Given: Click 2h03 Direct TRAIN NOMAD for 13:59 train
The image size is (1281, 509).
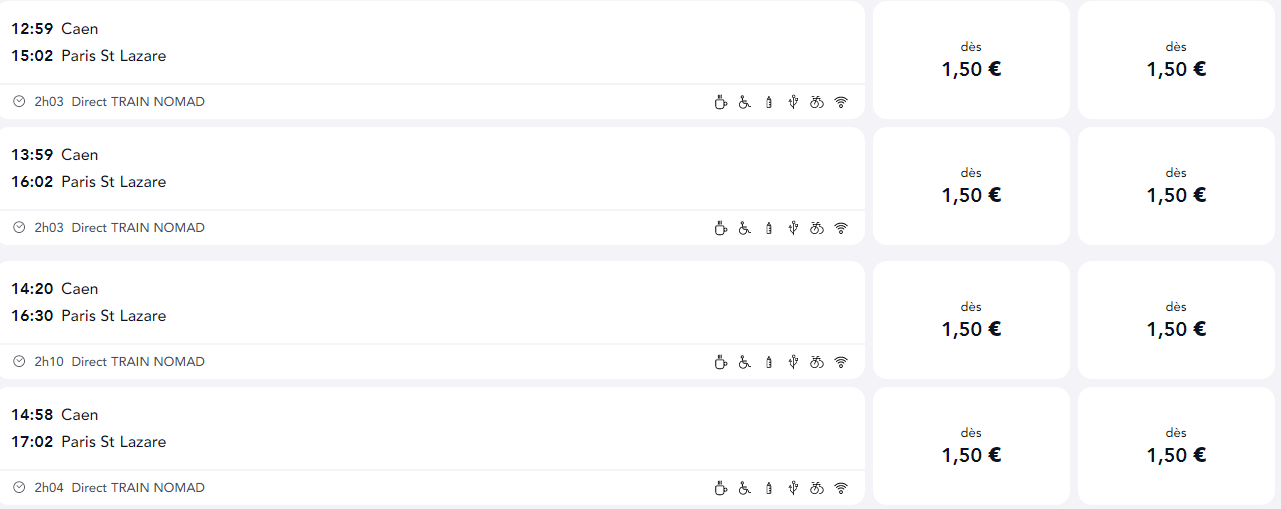Looking at the screenshot, I should click(x=119, y=228).
